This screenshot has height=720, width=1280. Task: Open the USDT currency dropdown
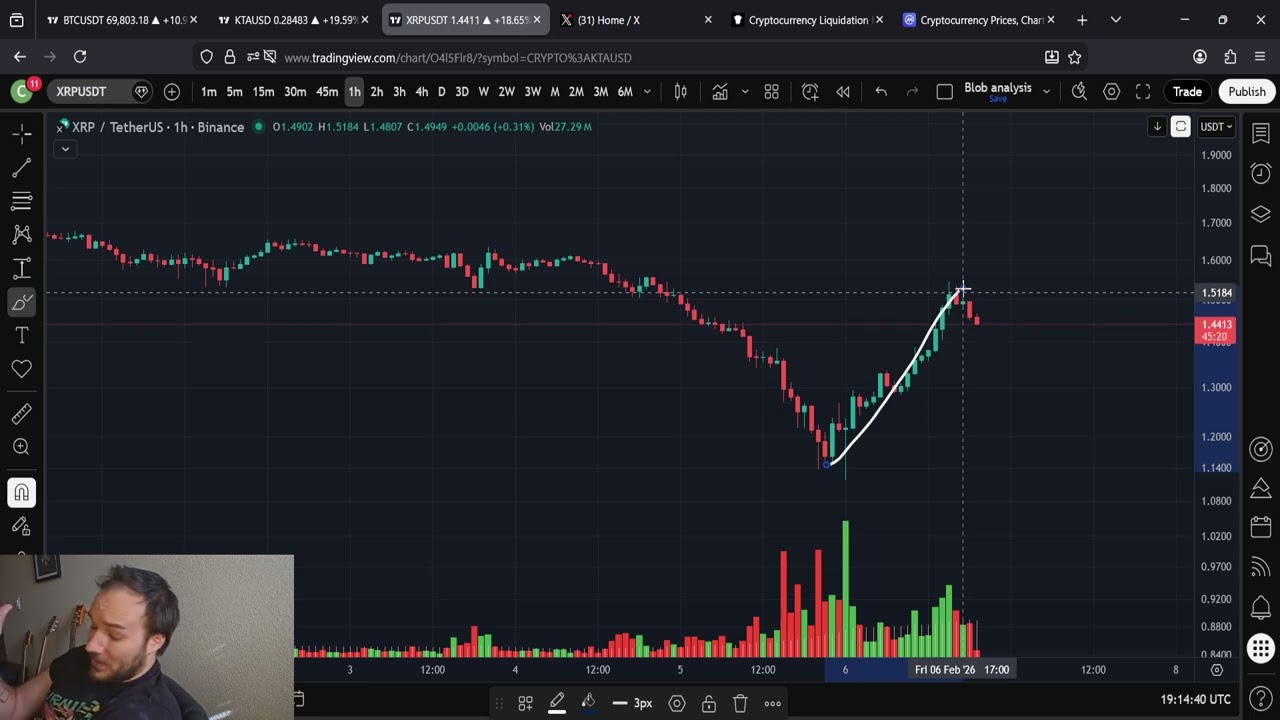coord(1217,127)
